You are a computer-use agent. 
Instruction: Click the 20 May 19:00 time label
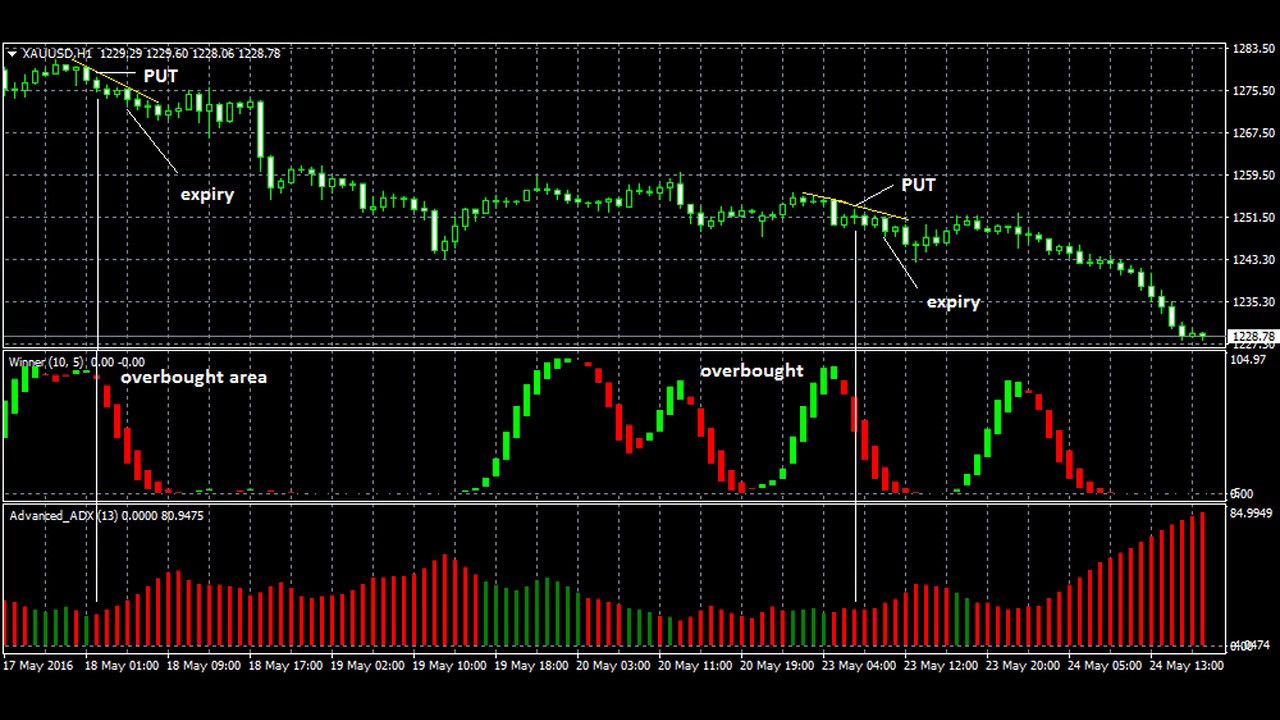click(777, 665)
